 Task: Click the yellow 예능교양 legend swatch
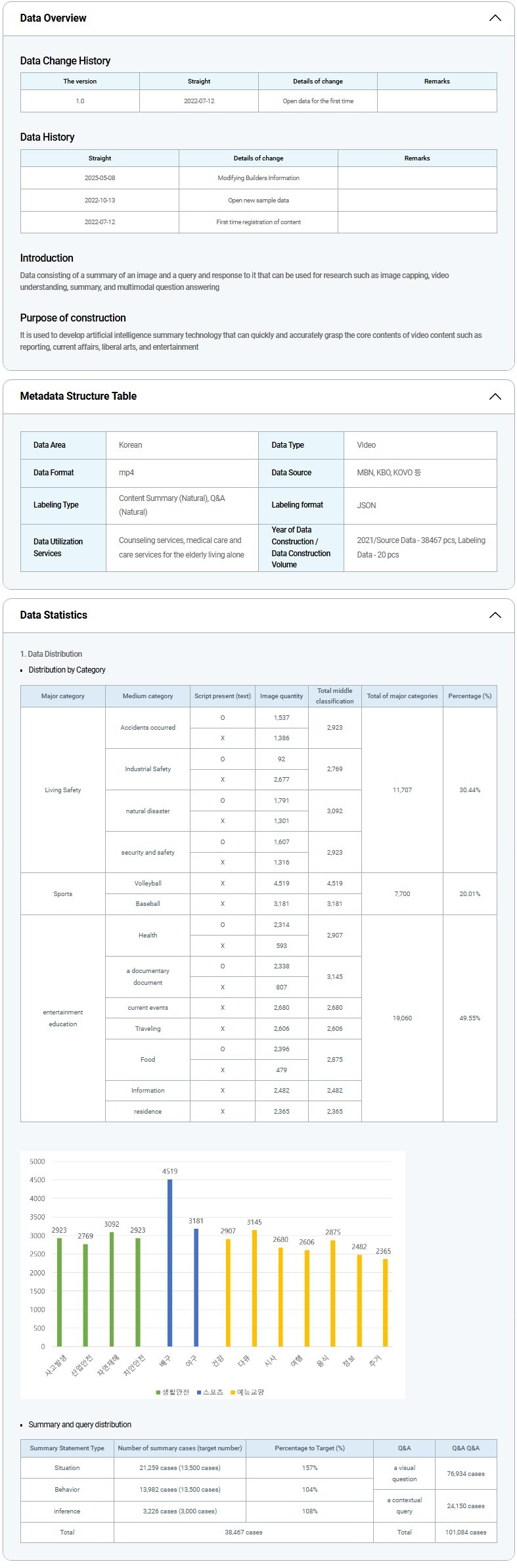[x=233, y=1392]
